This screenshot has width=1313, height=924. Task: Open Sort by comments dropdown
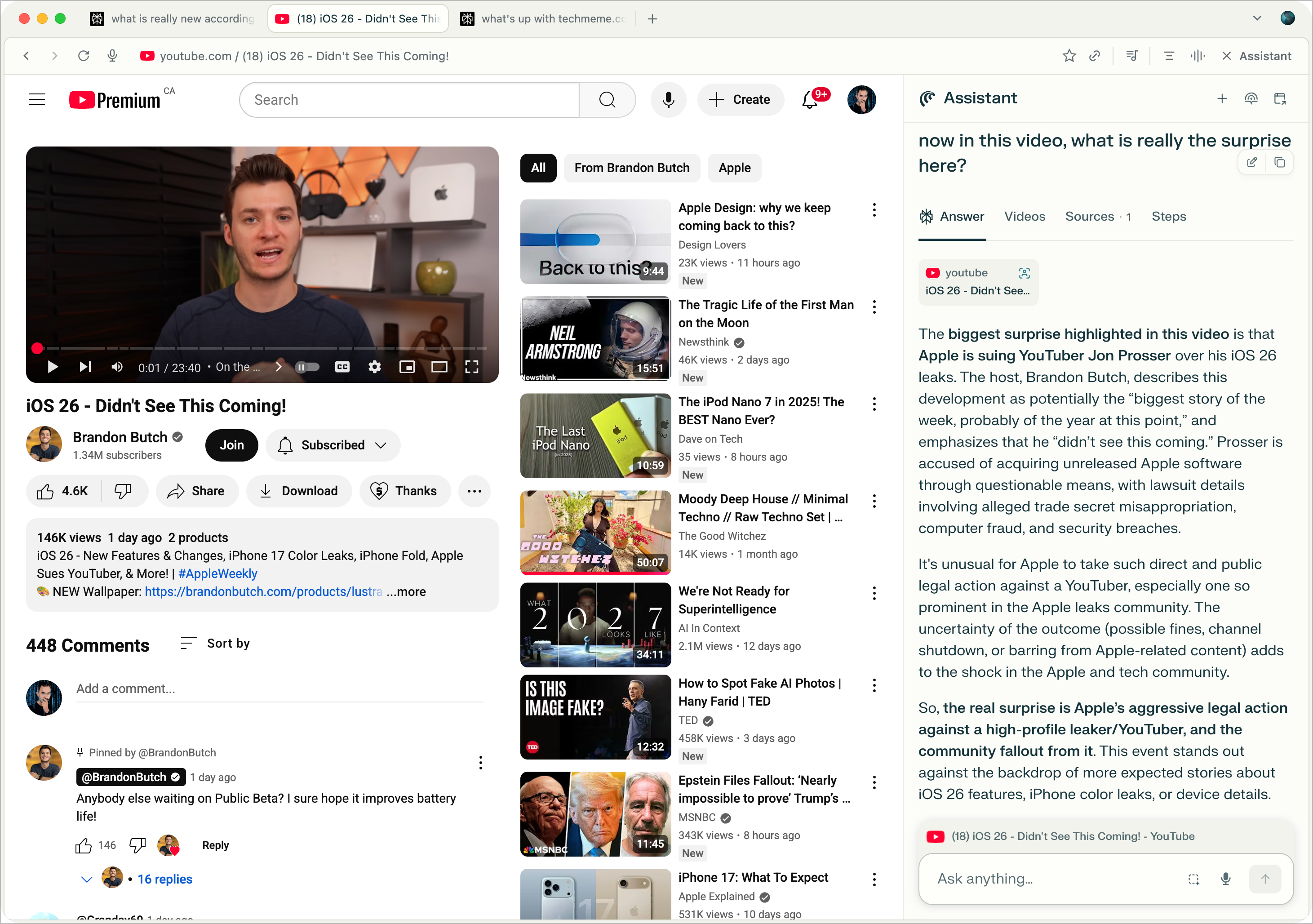(215, 643)
